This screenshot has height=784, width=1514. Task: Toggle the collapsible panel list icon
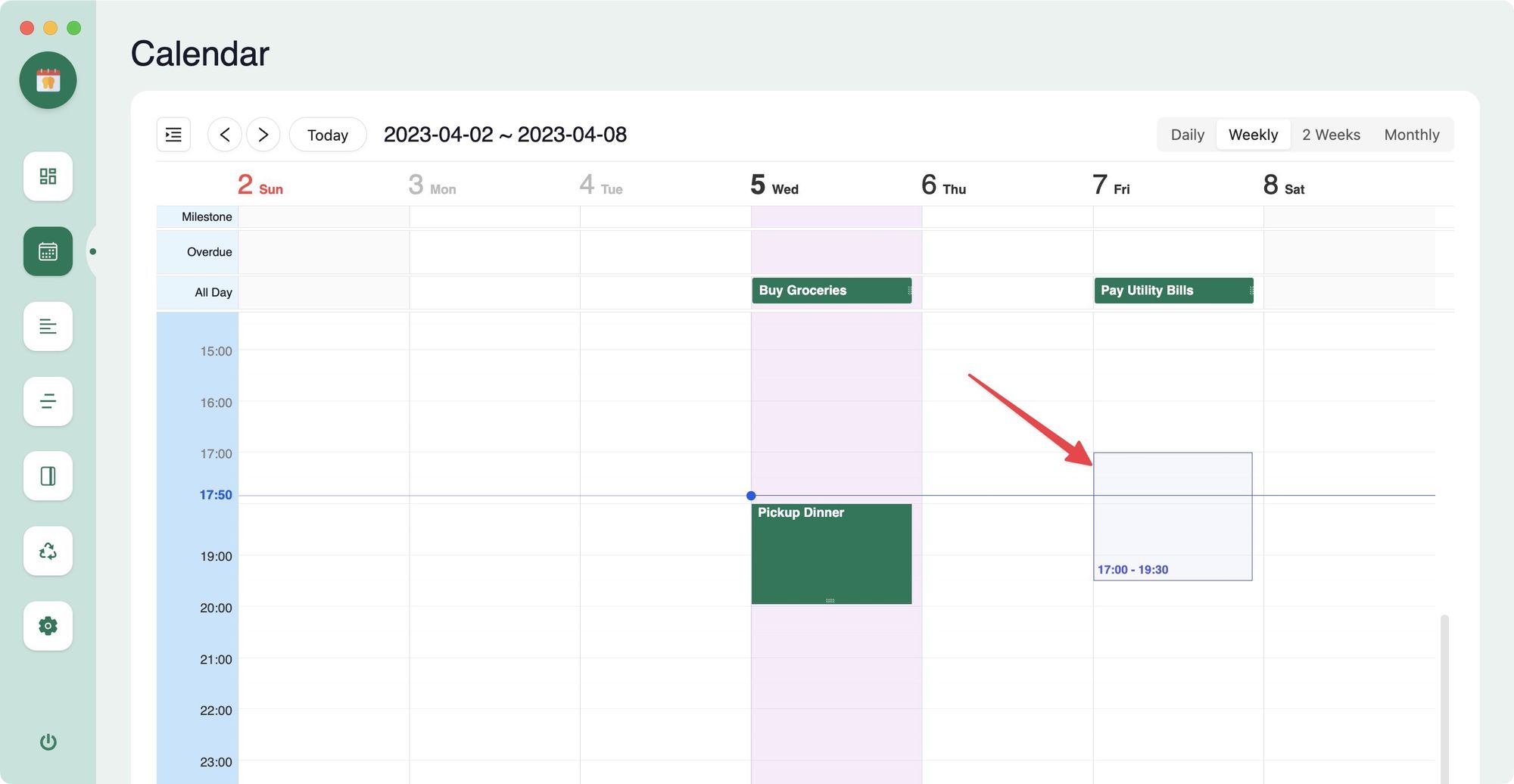pyautogui.click(x=173, y=135)
